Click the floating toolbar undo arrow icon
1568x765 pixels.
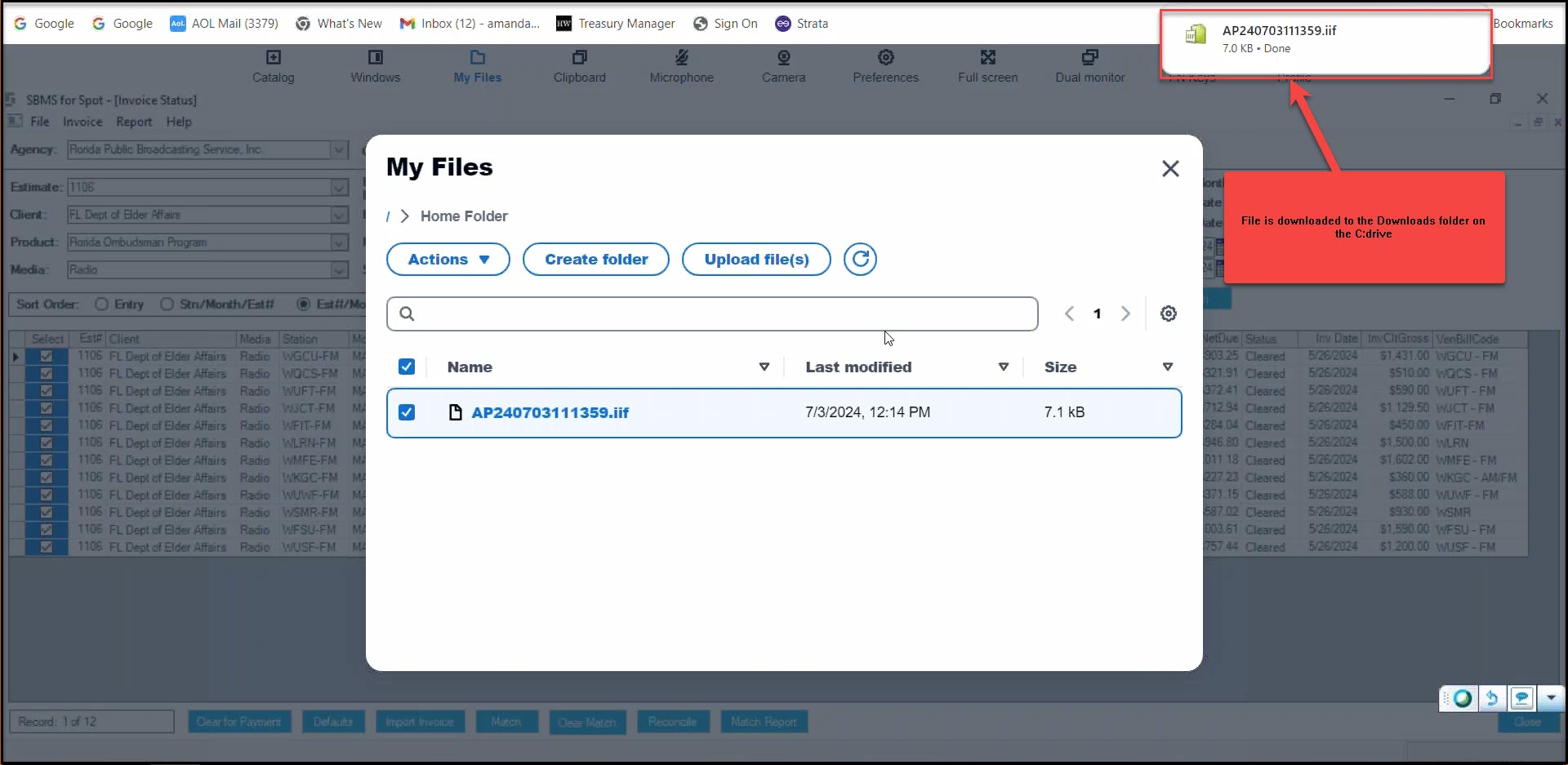1491,698
